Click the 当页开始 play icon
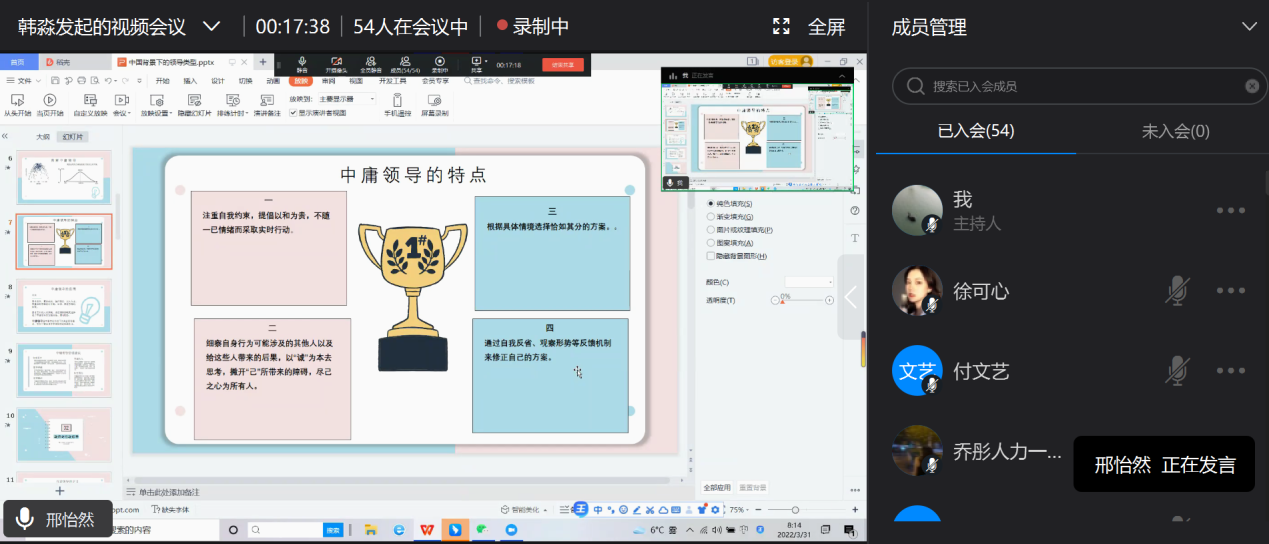 click(x=48, y=100)
